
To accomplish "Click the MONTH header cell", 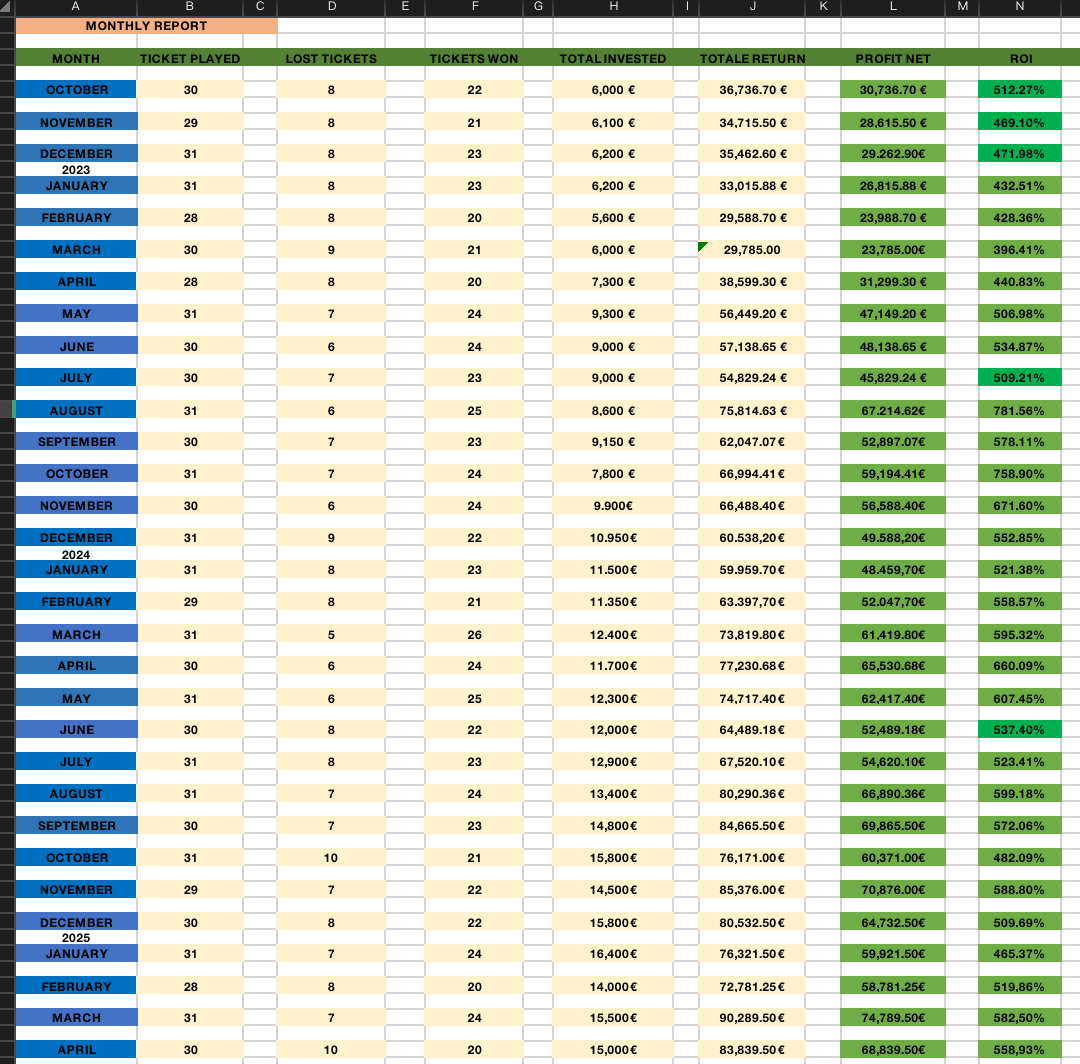I will (x=76, y=59).
